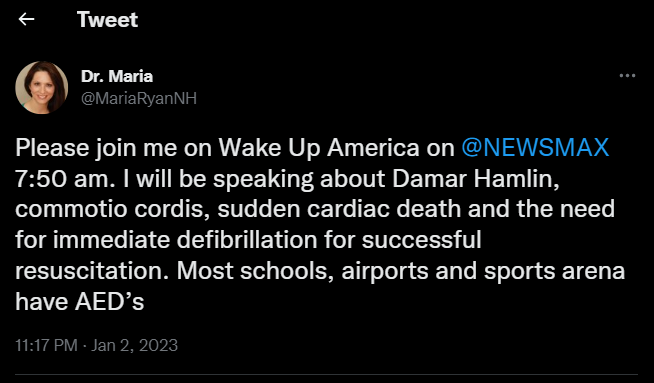The width and height of the screenshot is (654, 383).
Task: Click the words sports arena in tweet
Action: click(555, 272)
